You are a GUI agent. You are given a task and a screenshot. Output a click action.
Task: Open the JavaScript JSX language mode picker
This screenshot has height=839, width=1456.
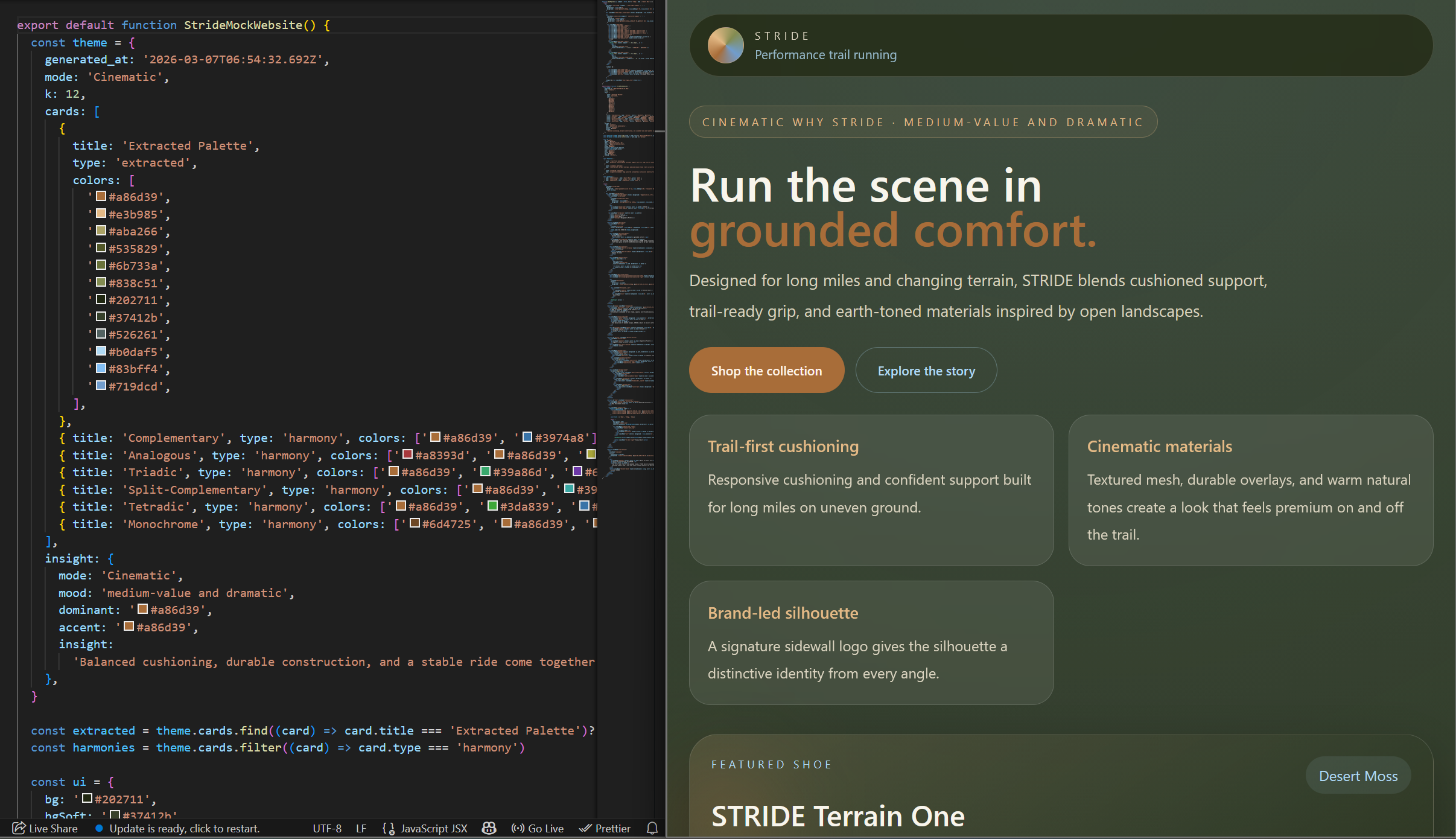click(x=434, y=828)
